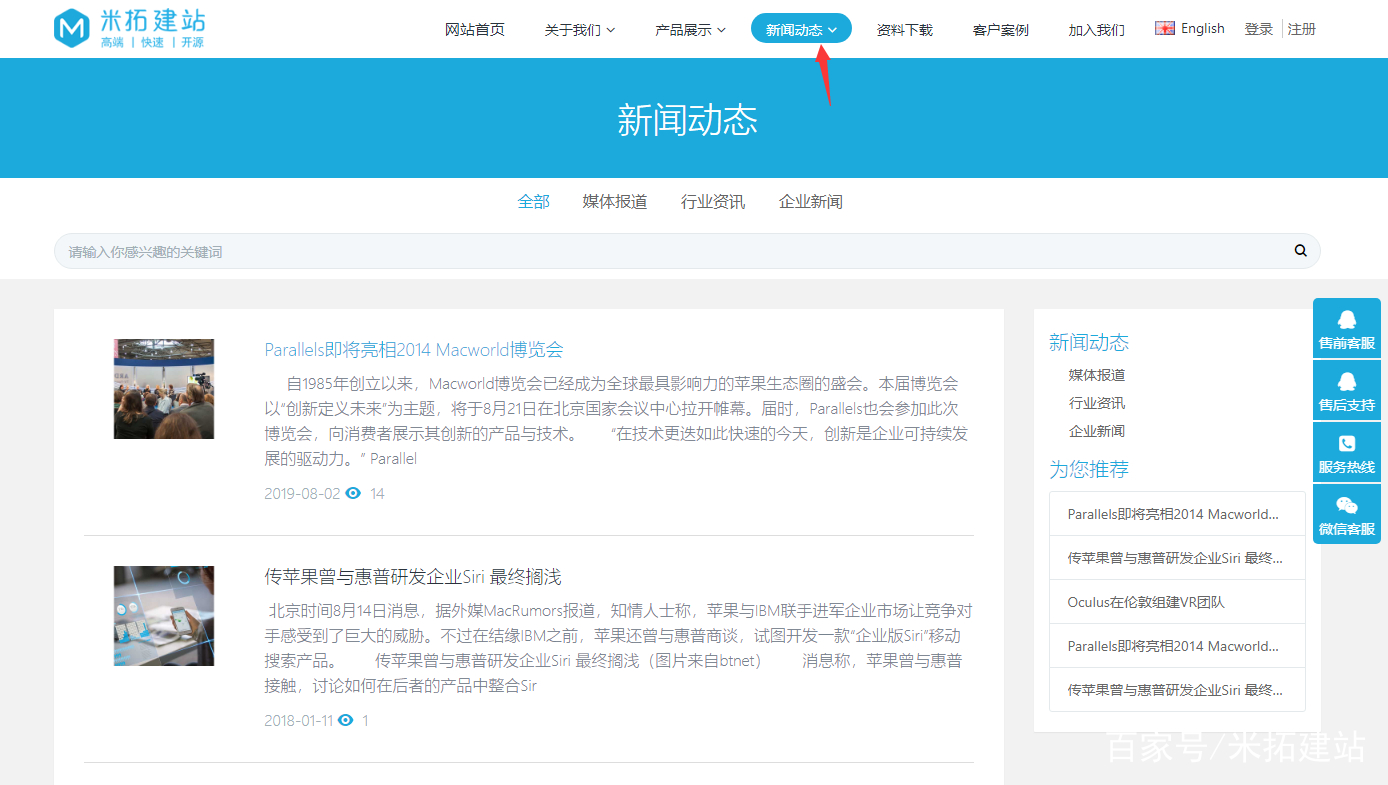Image resolution: width=1388 pixels, height=785 pixels.
Task: Open the 加入我们 navigation item
Action: tap(1096, 30)
